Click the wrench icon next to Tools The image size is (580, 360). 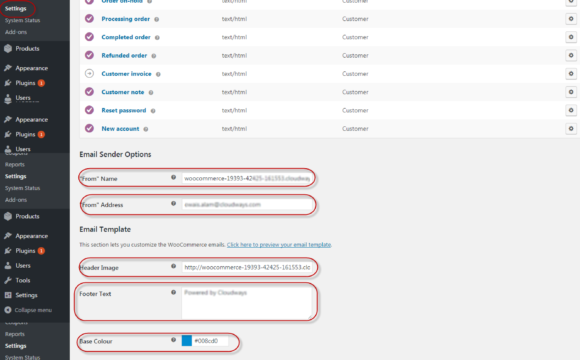[x=8, y=280]
